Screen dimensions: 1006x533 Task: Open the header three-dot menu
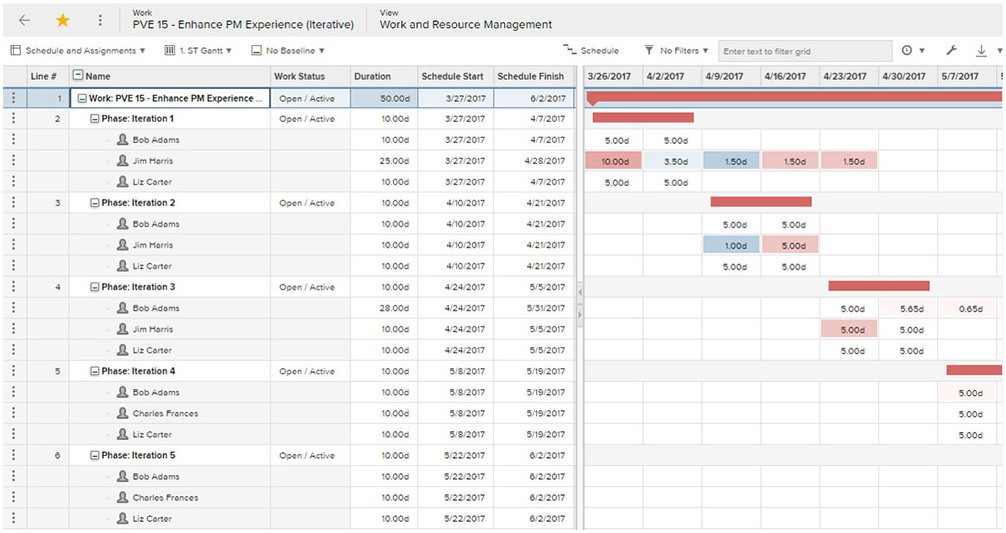tap(100, 20)
